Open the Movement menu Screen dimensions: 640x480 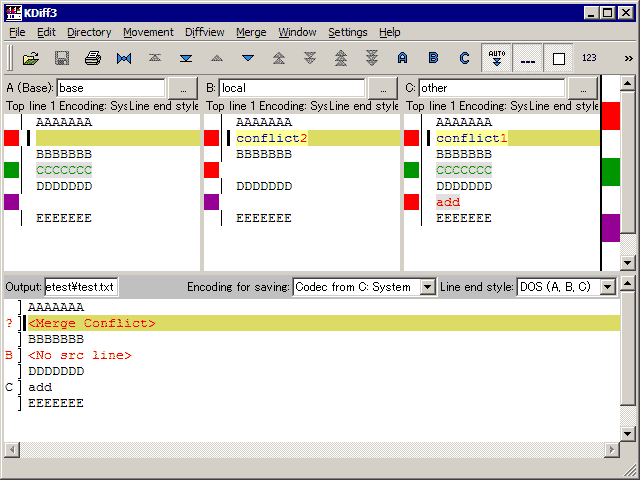(148, 32)
